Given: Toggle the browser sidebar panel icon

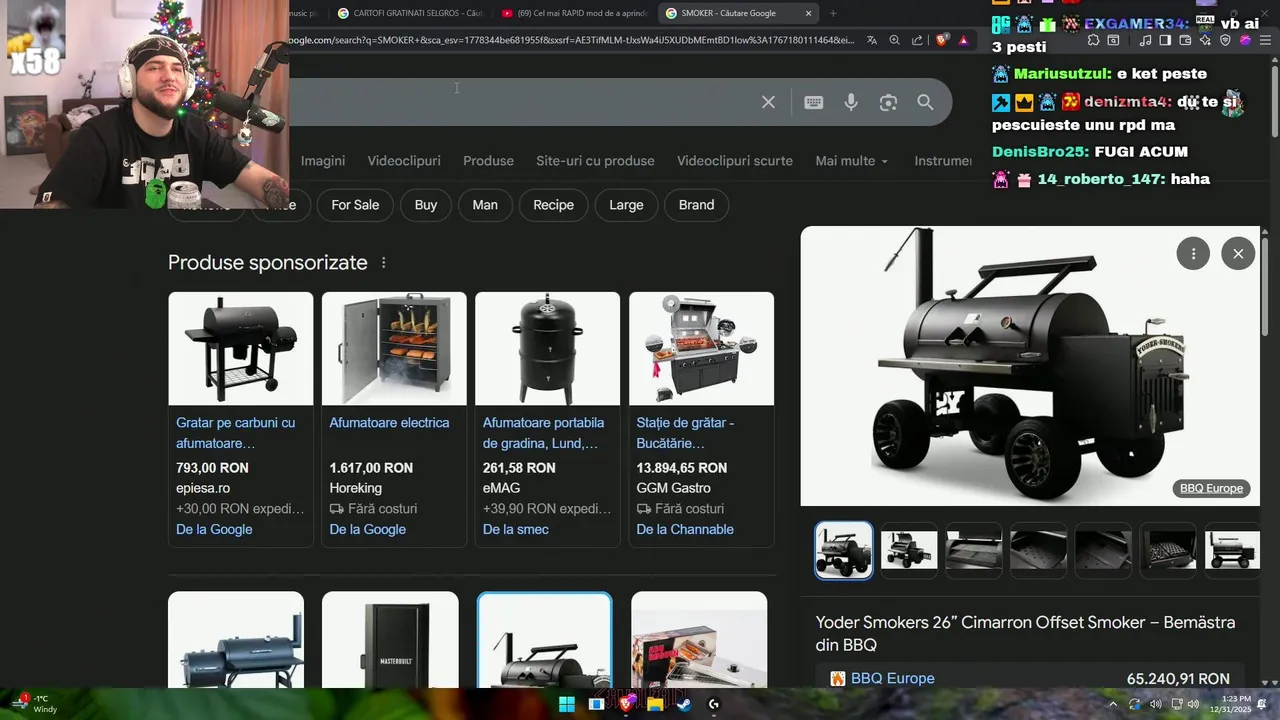Looking at the screenshot, I should [x=1166, y=40].
